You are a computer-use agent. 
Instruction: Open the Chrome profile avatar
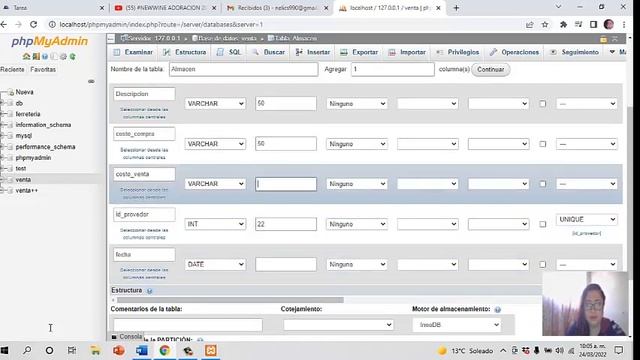click(x=609, y=24)
